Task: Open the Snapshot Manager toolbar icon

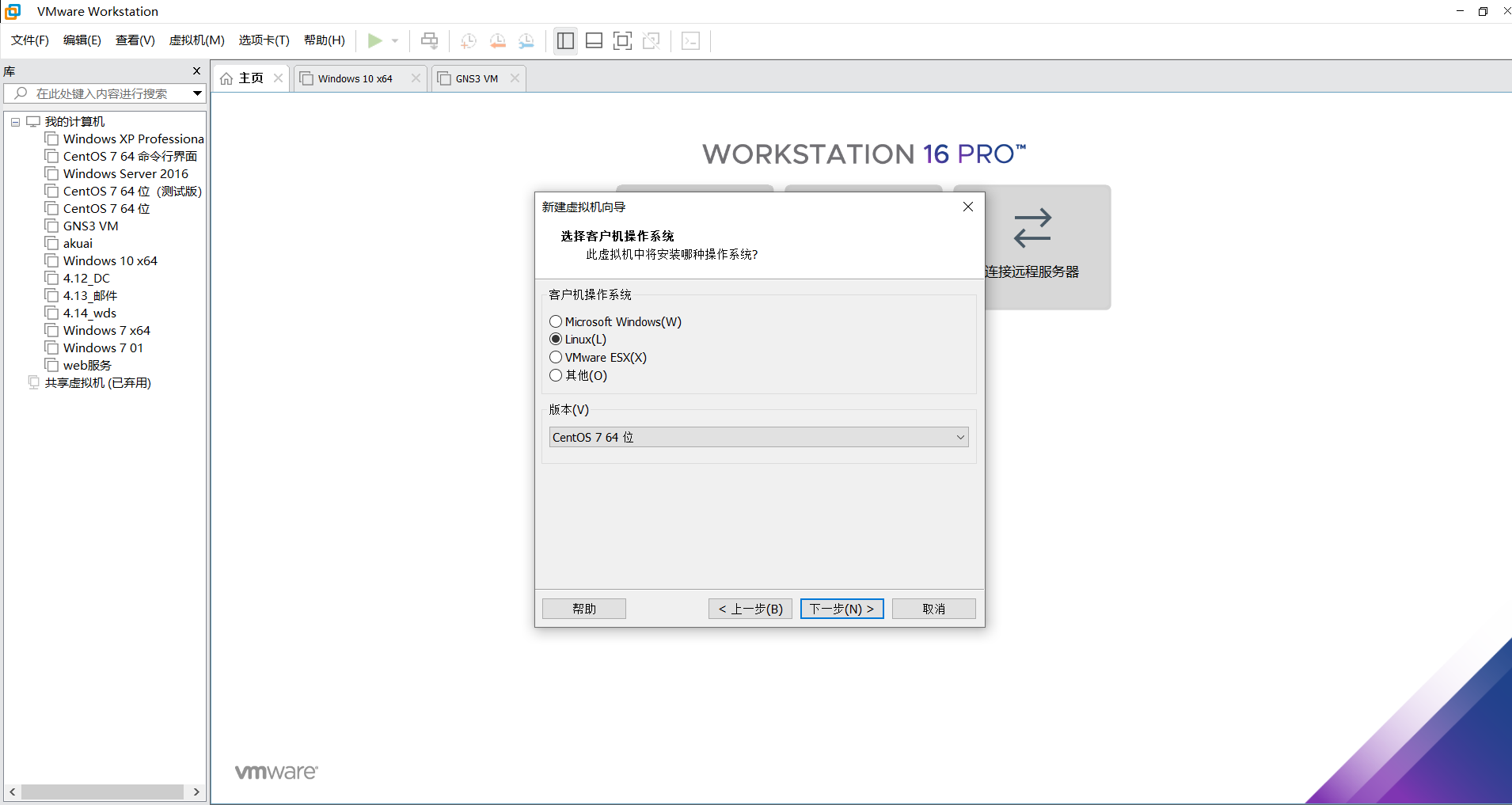Action: tap(526, 40)
